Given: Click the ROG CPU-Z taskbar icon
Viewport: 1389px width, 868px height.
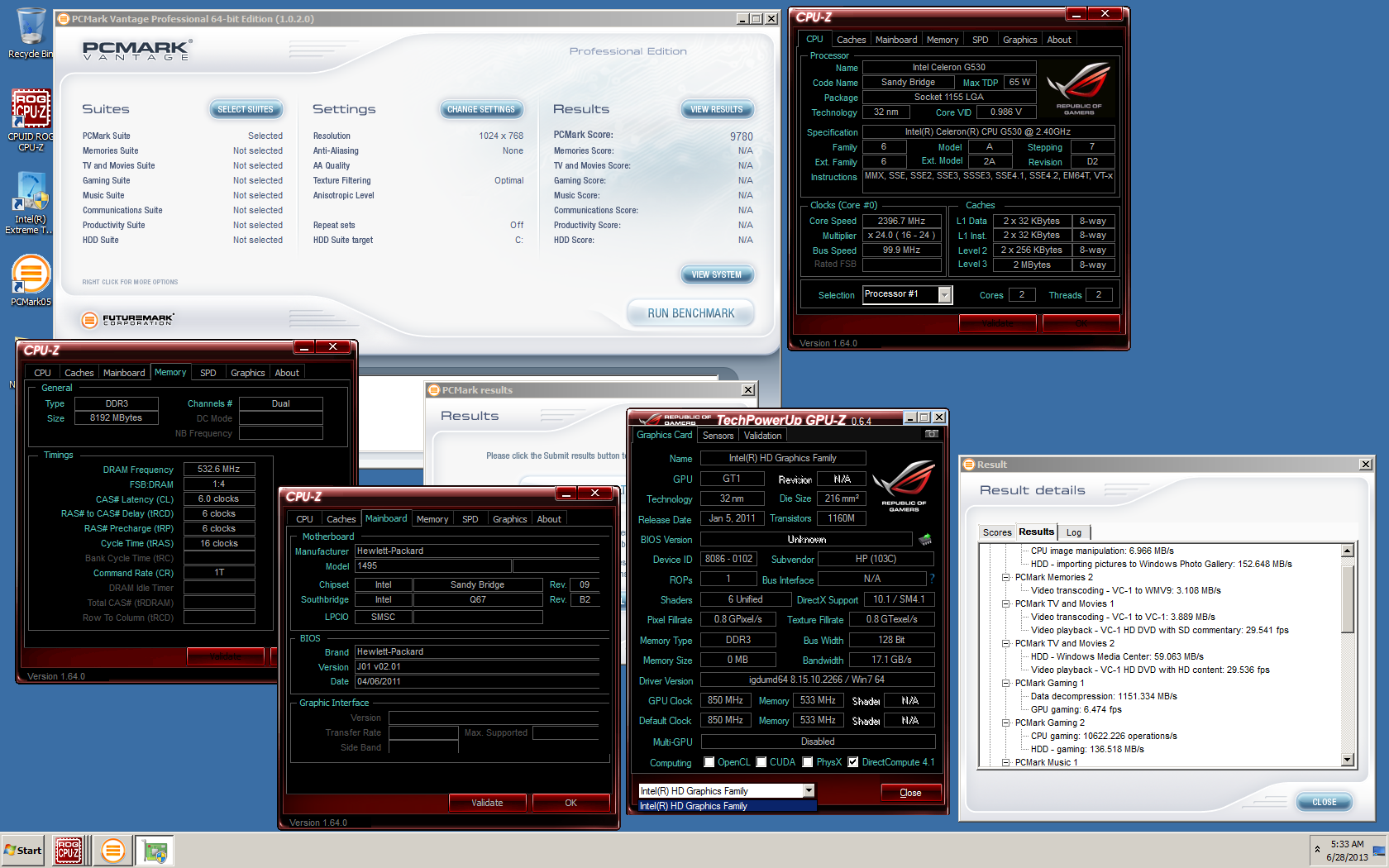Looking at the screenshot, I should click(68, 850).
